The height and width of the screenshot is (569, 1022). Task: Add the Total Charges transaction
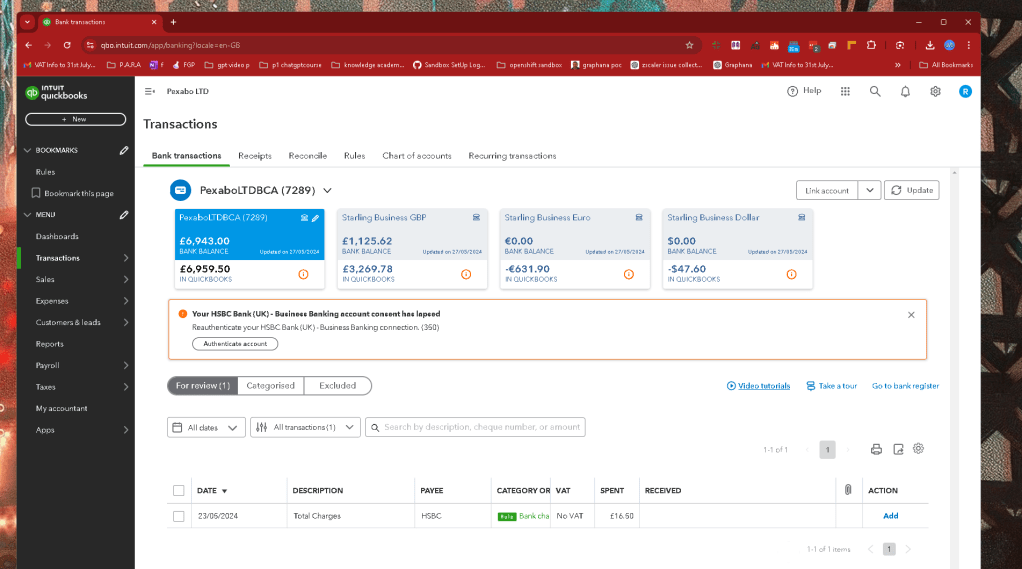(890, 516)
